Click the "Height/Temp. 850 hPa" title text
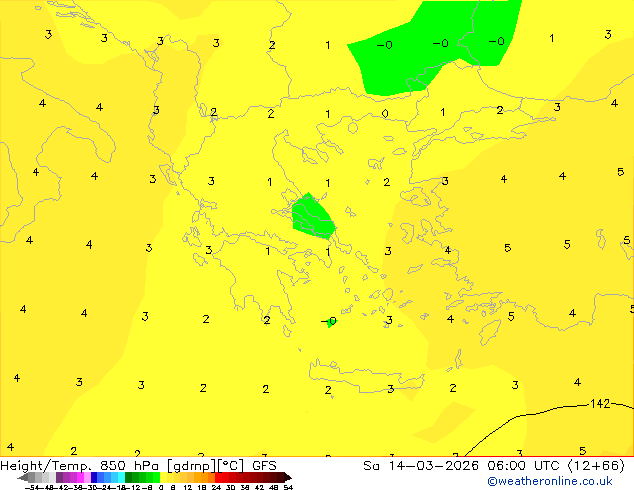The image size is (634, 490). click(80, 466)
